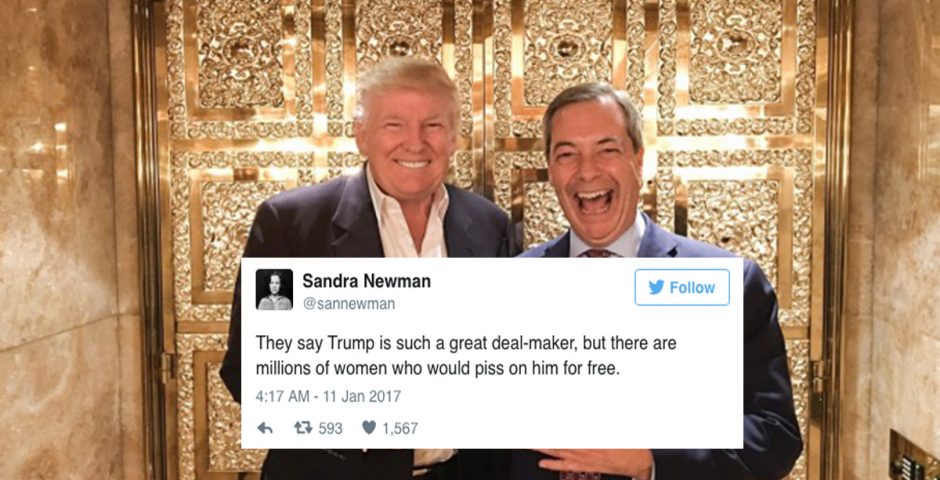The image size is (940, 480).
Task: Open the @sannewman handle link
Action: point(348,304)
